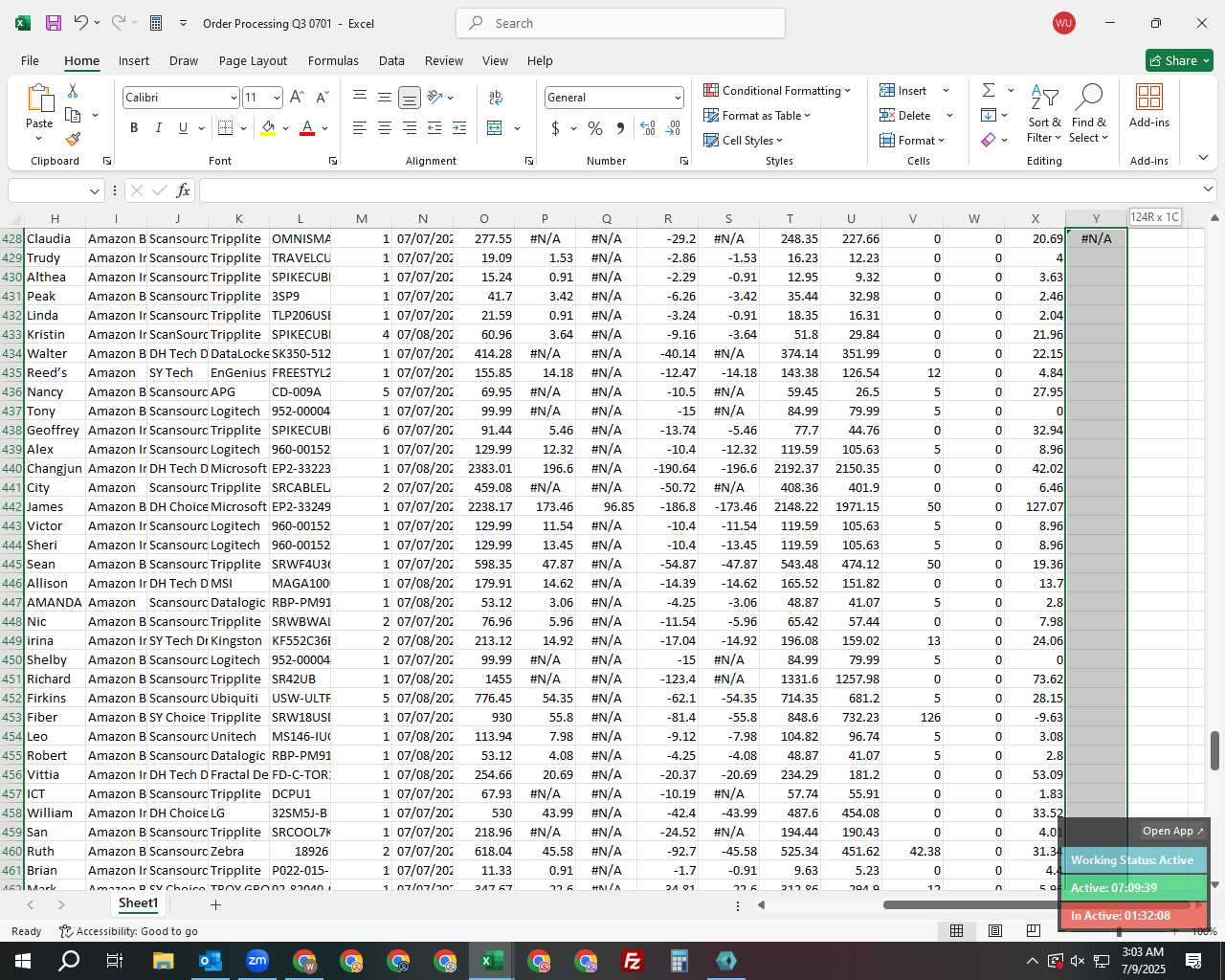Click the title bar Search box
Viewport: 1225px width, 980px height.
point(620,23)
